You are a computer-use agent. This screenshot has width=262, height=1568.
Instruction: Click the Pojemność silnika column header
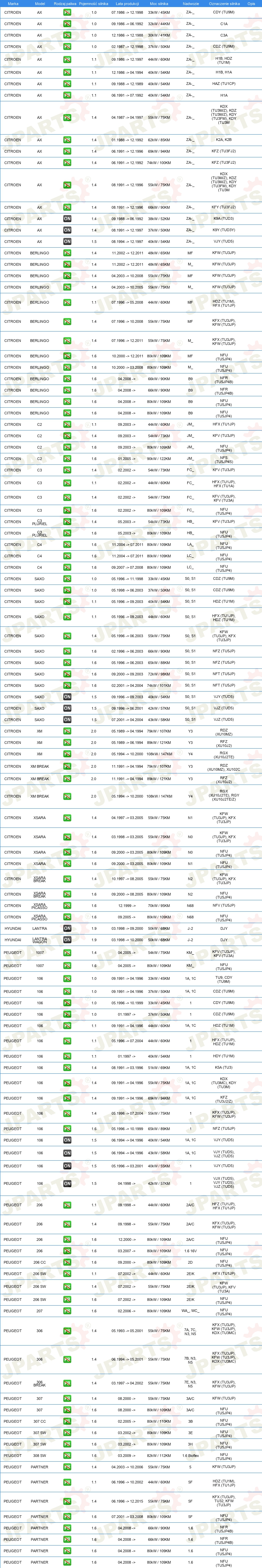(93, 4)
